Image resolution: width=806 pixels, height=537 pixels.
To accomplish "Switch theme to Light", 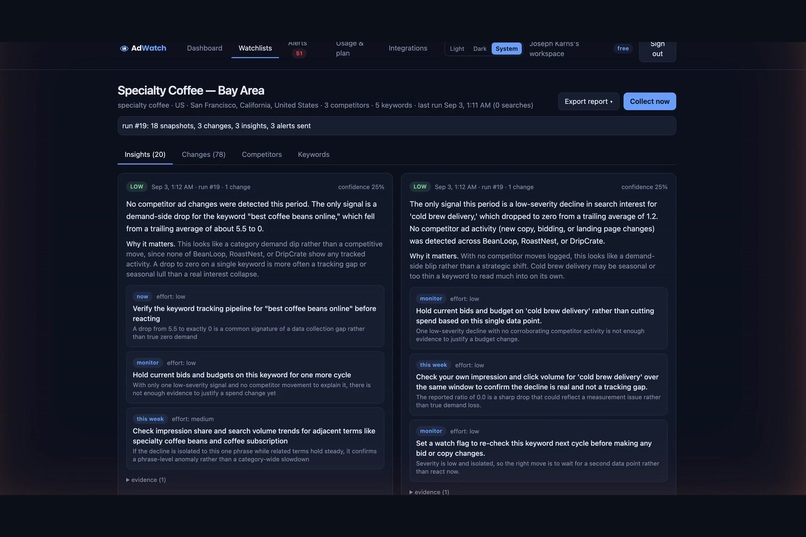I will click(457, 49).
